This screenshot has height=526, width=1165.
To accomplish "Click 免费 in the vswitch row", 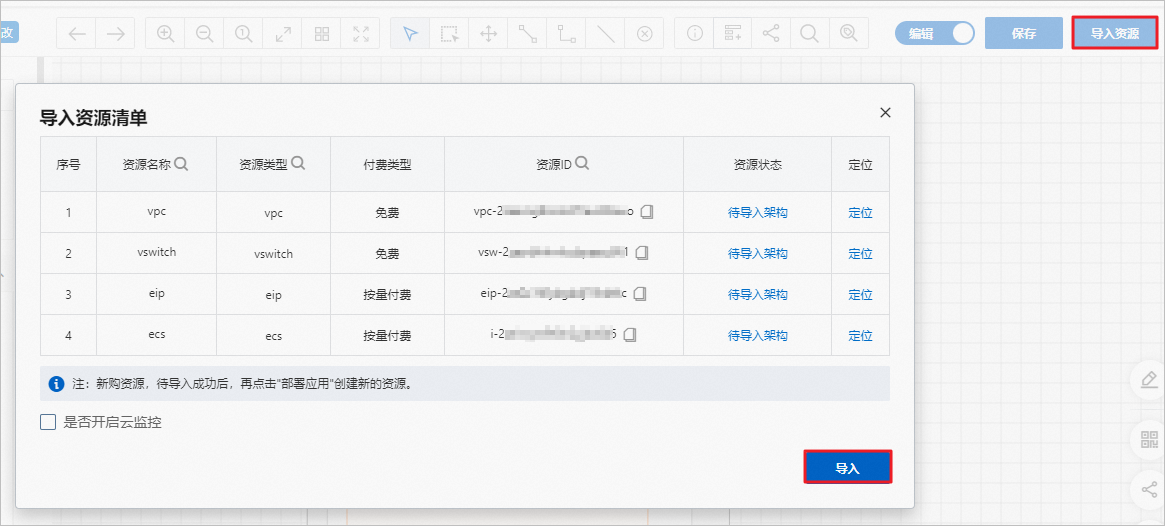I will click(387, 253).
